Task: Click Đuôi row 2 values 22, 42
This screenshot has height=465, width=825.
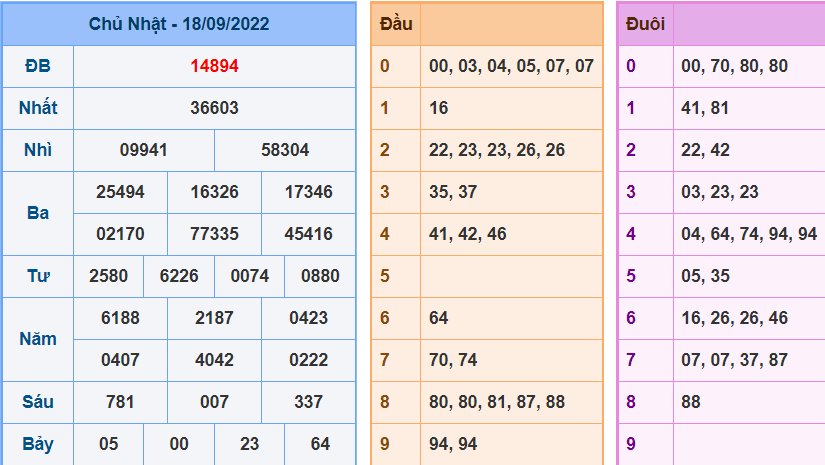Action: coord(705,150)
